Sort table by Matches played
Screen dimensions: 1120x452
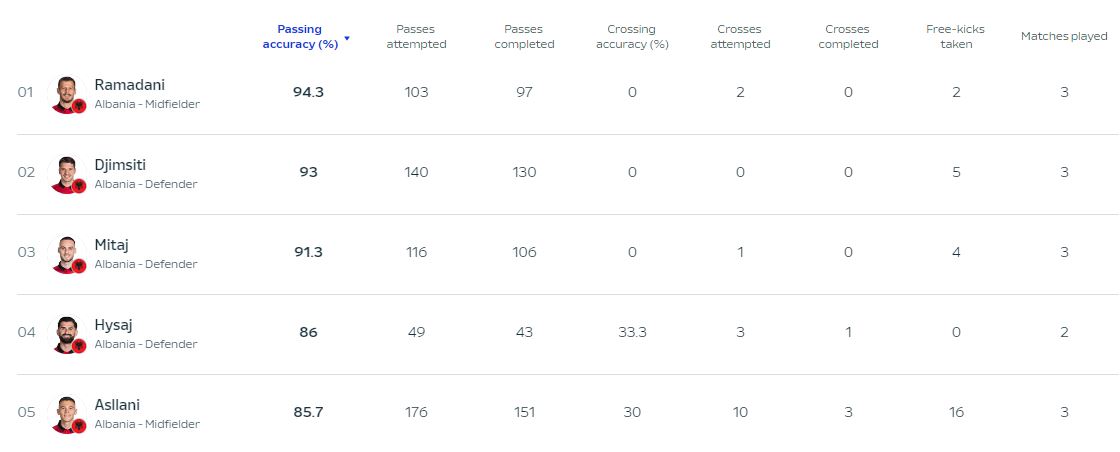coord(1064,36)
